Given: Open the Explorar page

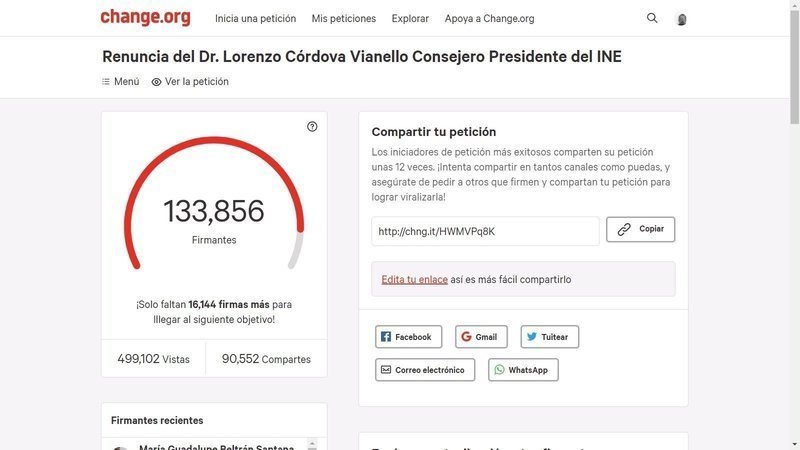Looking at the screenshot, I should tap(410, 19).
